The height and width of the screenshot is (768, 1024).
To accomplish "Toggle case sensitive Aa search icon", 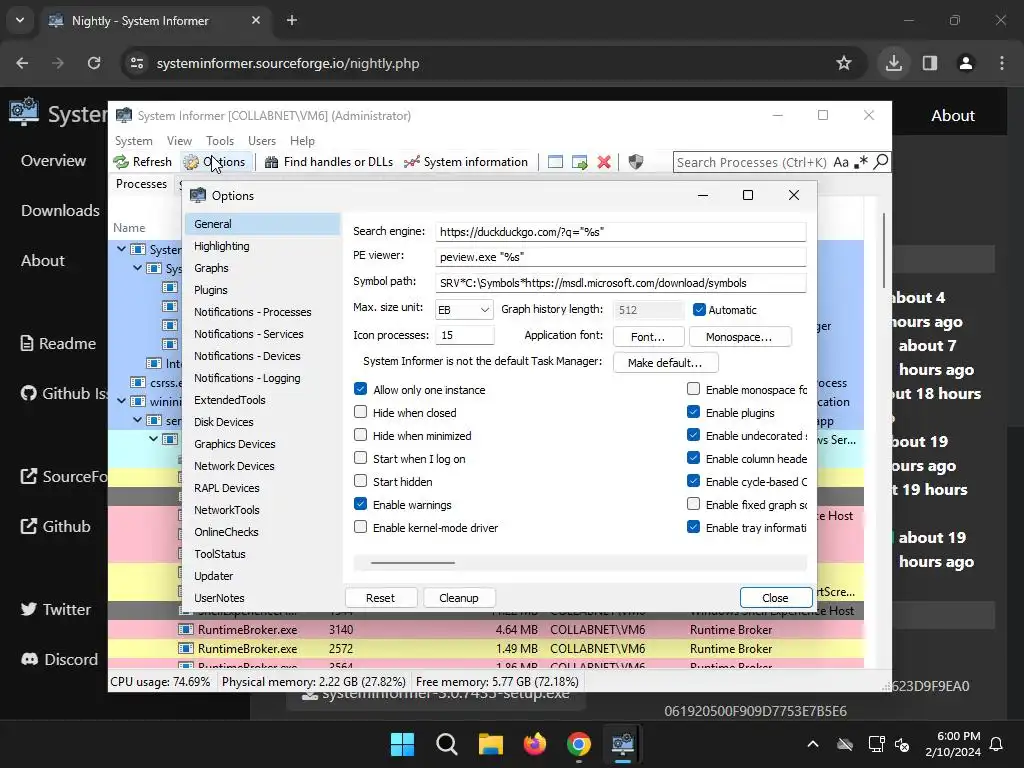I will 841,162.
